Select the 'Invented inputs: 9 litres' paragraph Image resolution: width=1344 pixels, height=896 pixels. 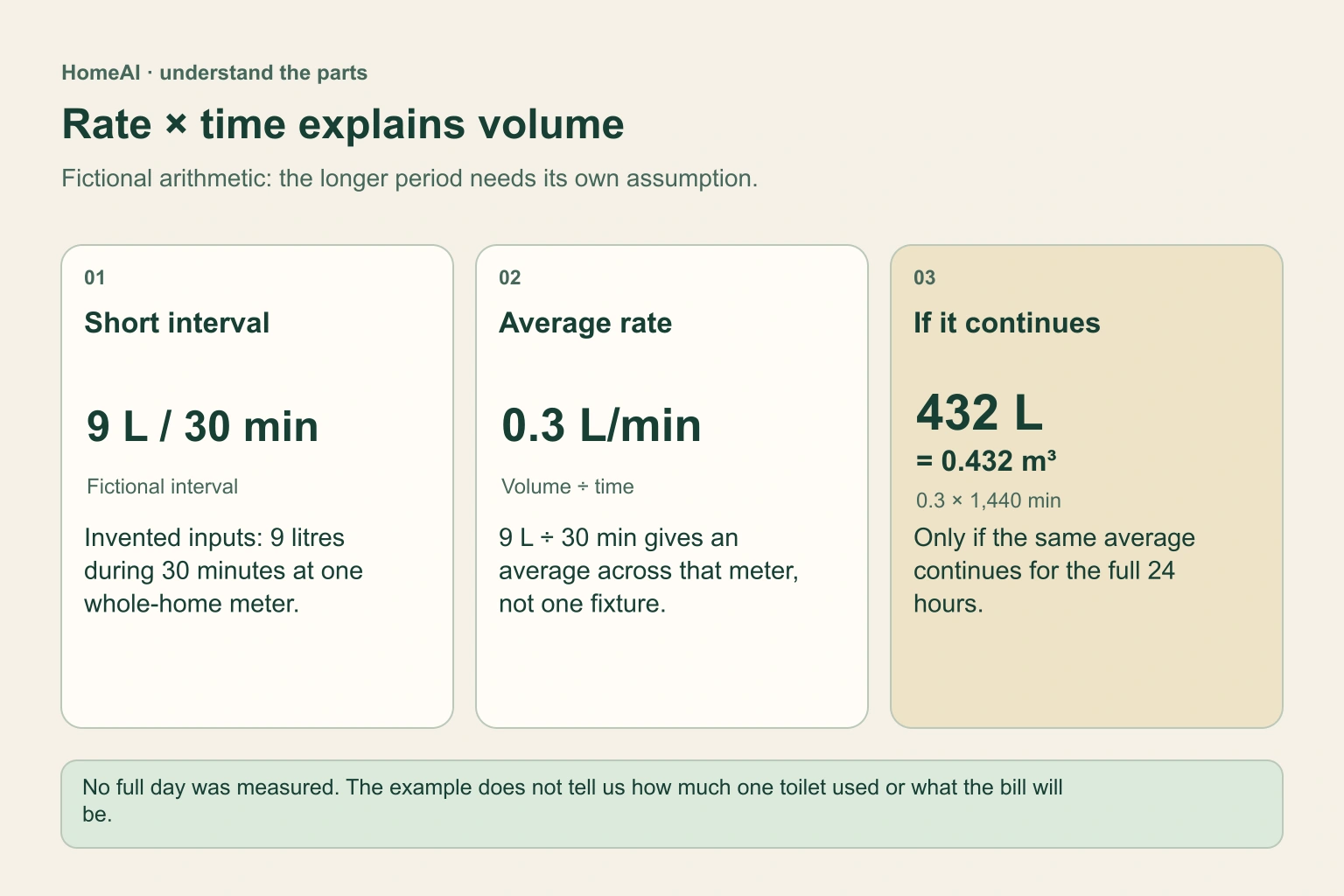point(223,570)
